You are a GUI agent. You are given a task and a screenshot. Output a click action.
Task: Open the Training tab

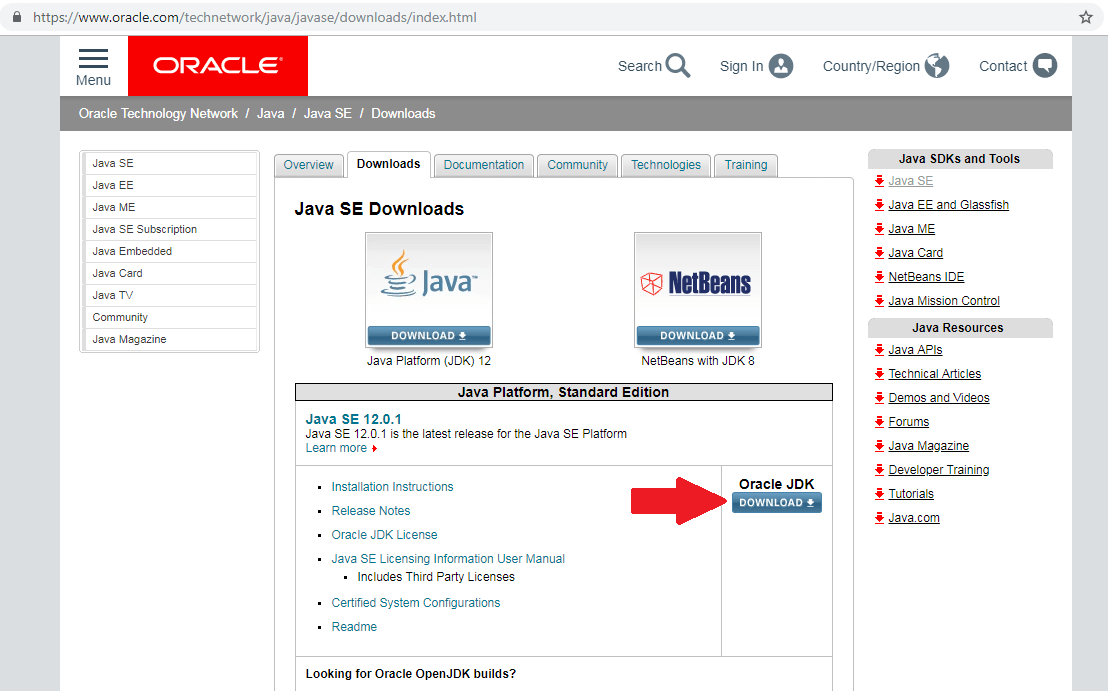[746, 165]
